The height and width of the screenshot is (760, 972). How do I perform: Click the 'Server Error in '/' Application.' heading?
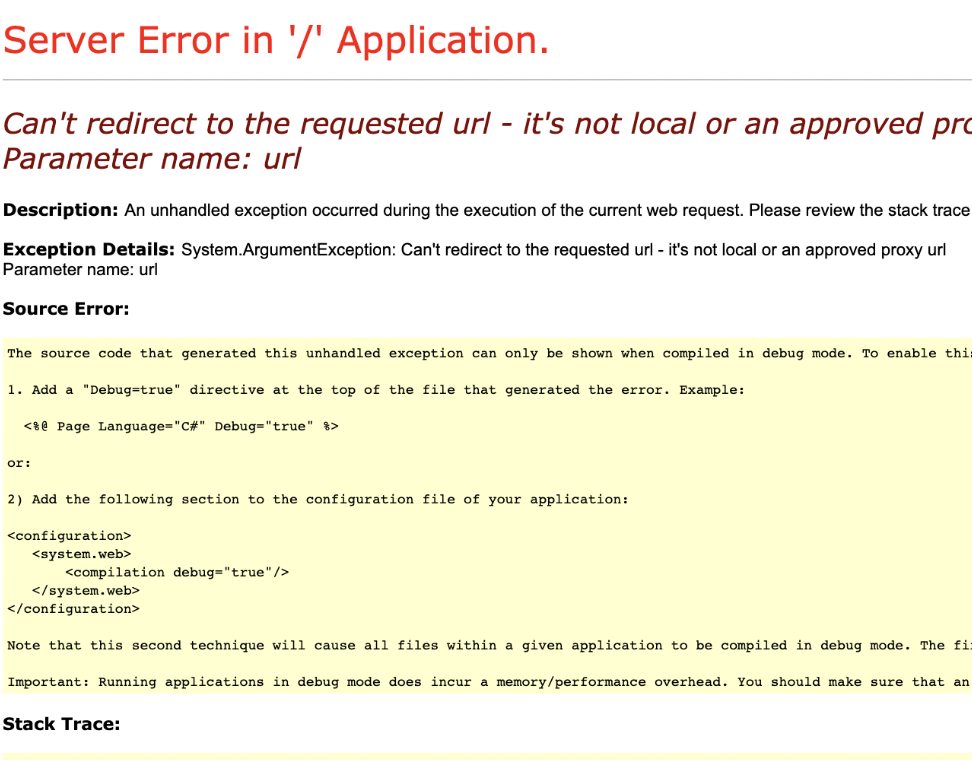point(276,40)
